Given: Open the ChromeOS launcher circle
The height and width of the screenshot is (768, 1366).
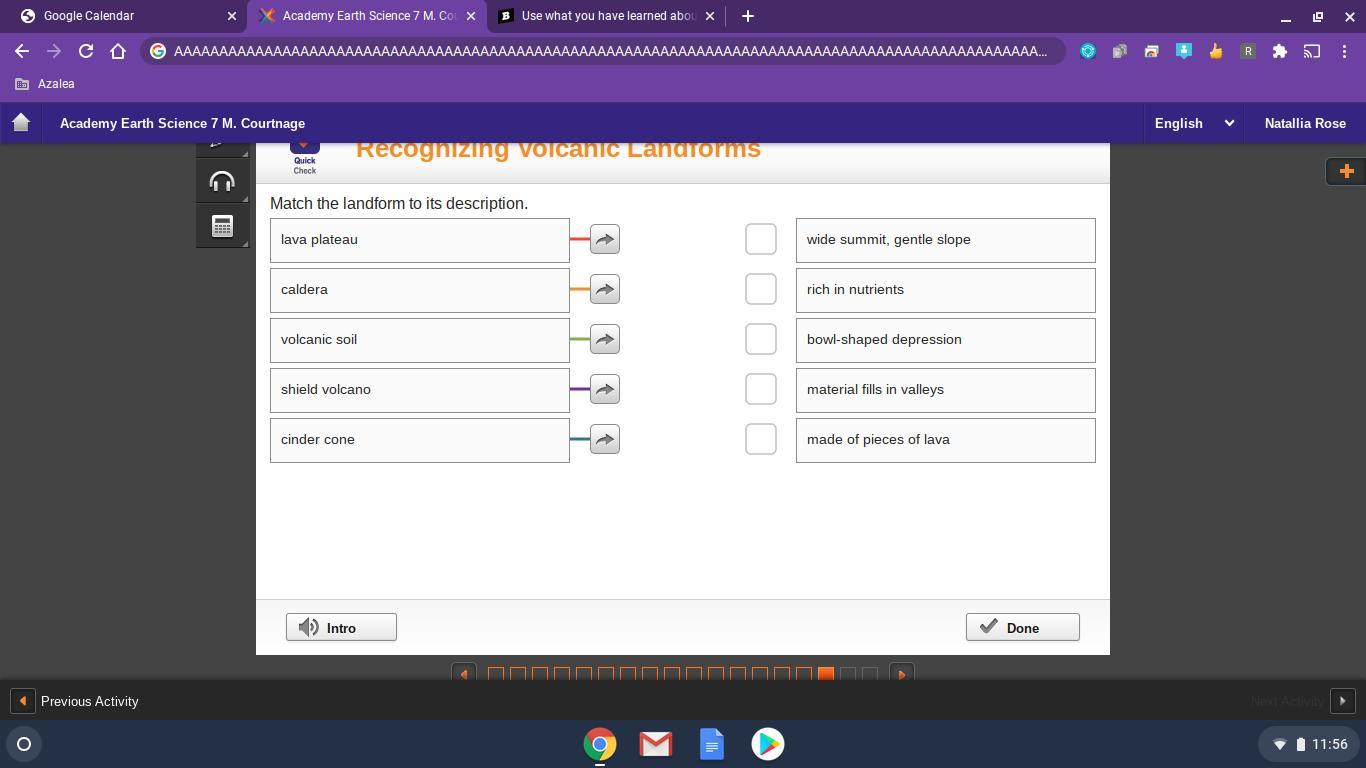Looking at the screenshot, I should point(24,744).
